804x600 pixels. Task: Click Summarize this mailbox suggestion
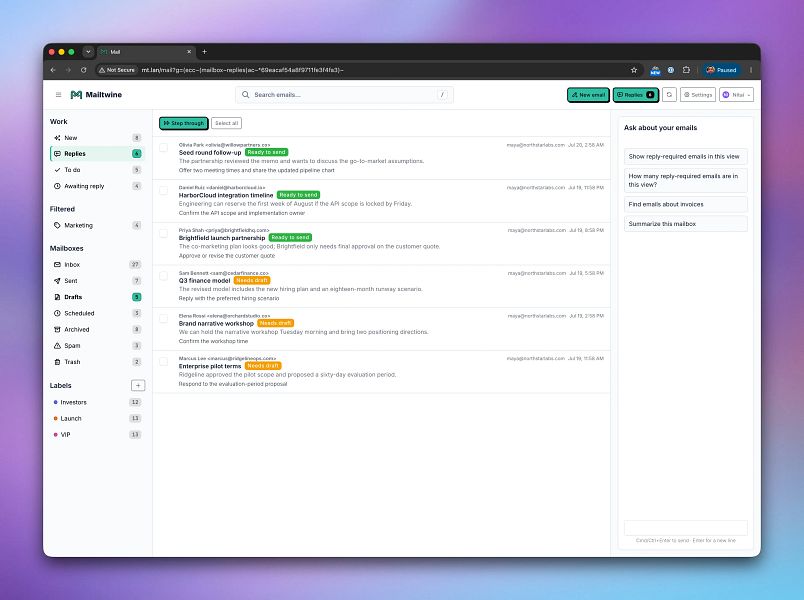click(686, 224)
